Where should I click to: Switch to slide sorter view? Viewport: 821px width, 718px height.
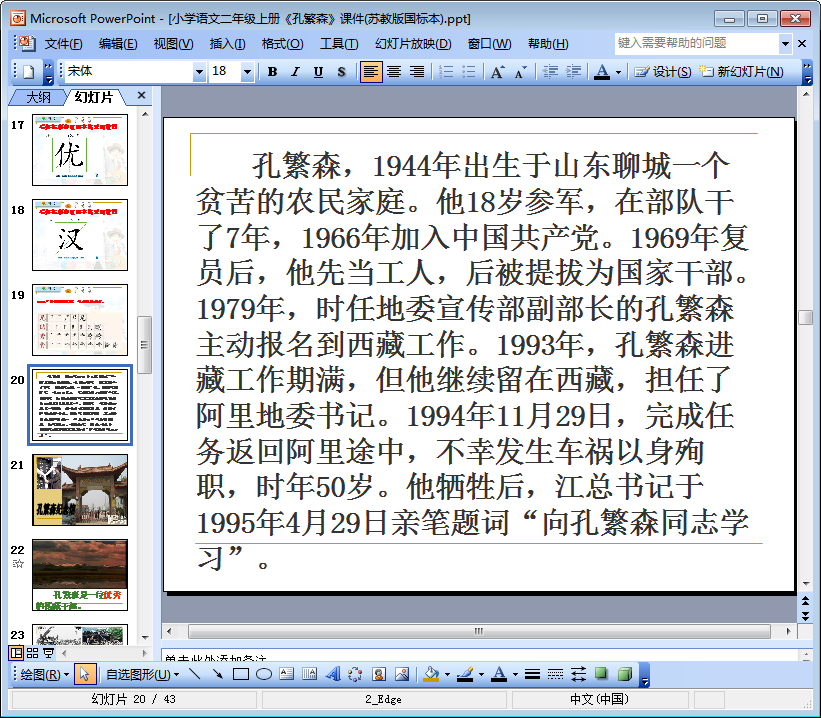click(32, 653)
